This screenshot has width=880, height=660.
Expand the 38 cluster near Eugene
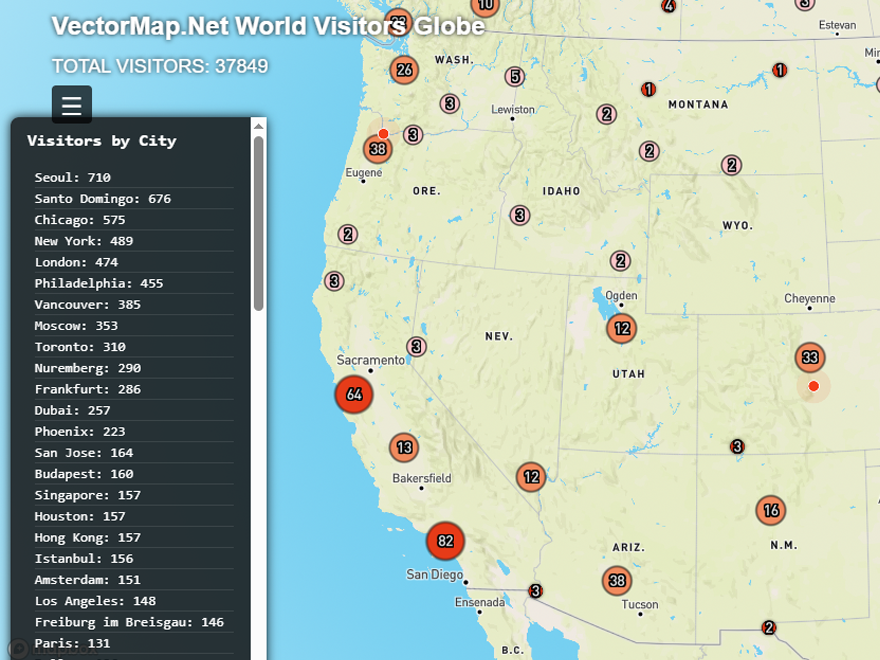[377, 150]
